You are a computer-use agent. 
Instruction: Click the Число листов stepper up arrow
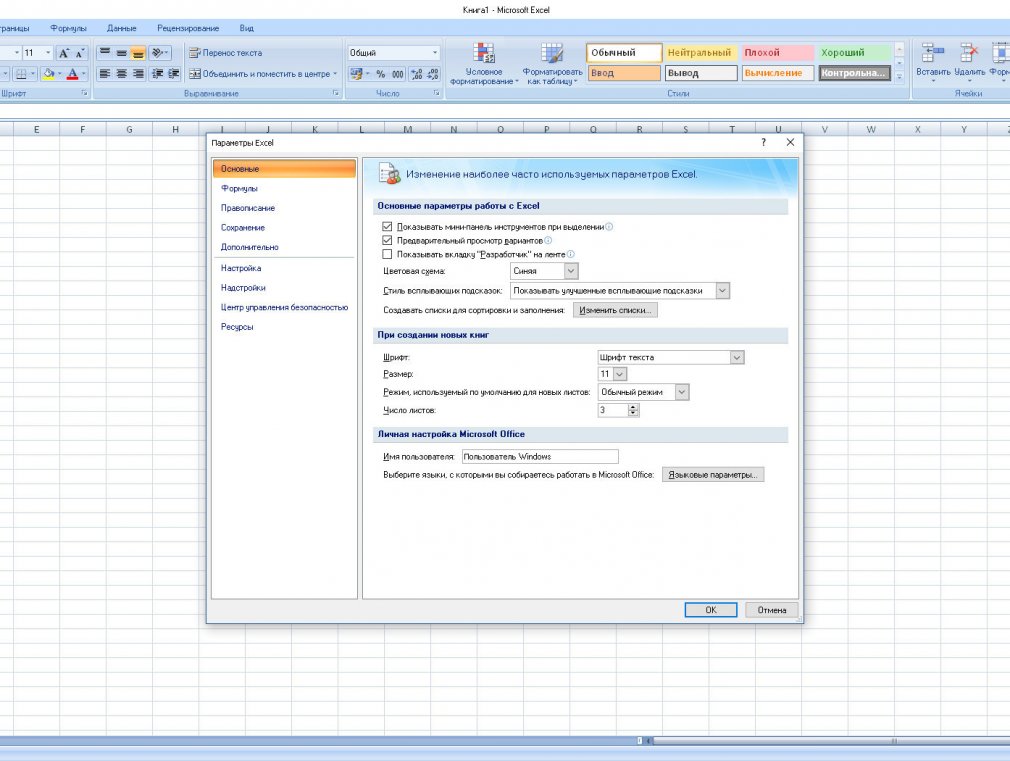tap(634, 407)
